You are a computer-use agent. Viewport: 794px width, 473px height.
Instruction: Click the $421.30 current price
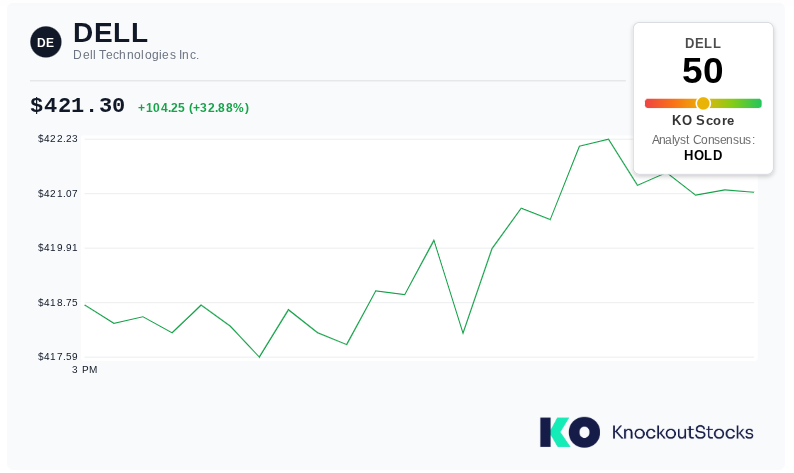point(77,106)
